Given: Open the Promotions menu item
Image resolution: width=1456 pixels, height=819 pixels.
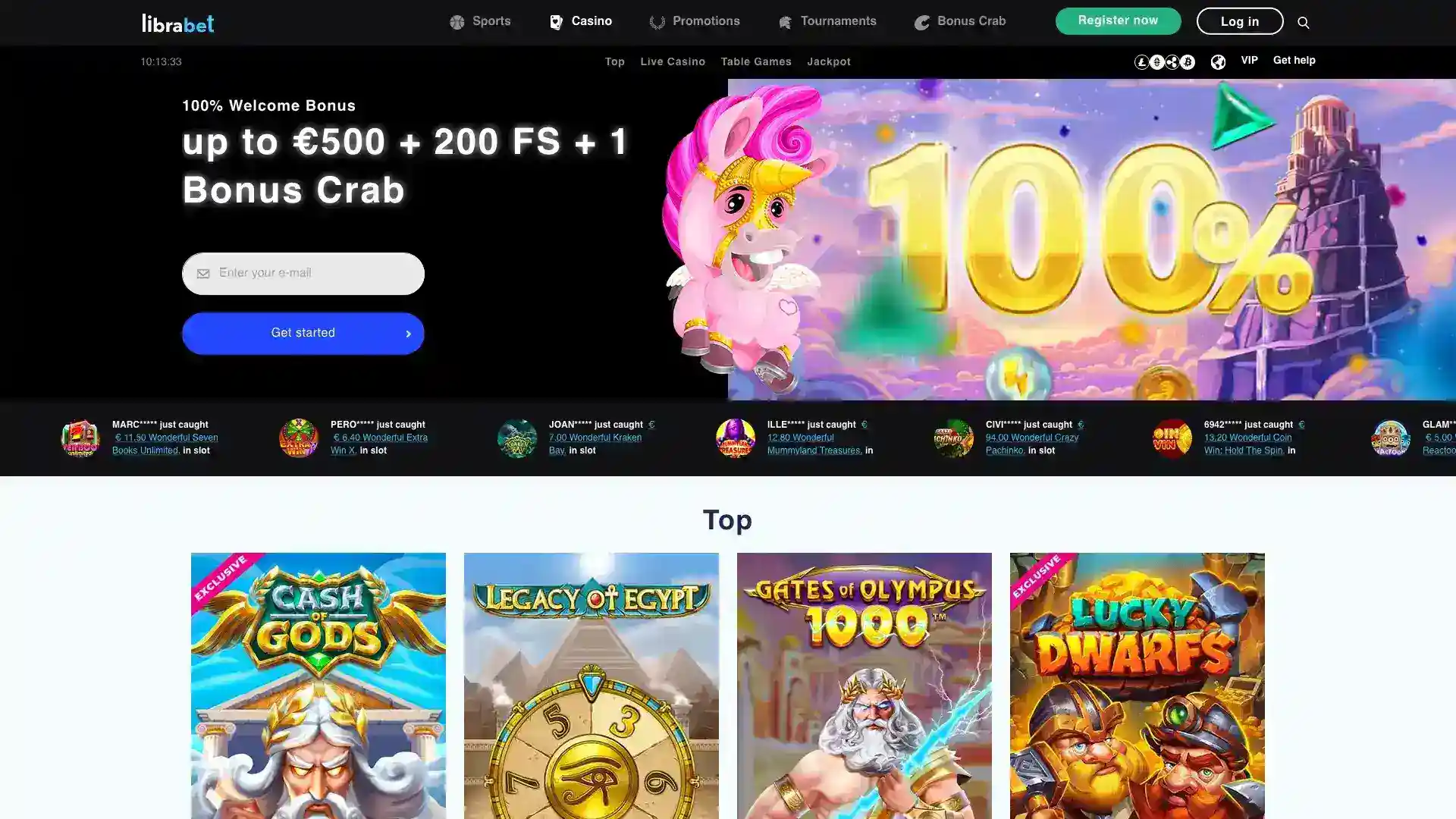Looking at the screenshot, I should coord(695,22).
